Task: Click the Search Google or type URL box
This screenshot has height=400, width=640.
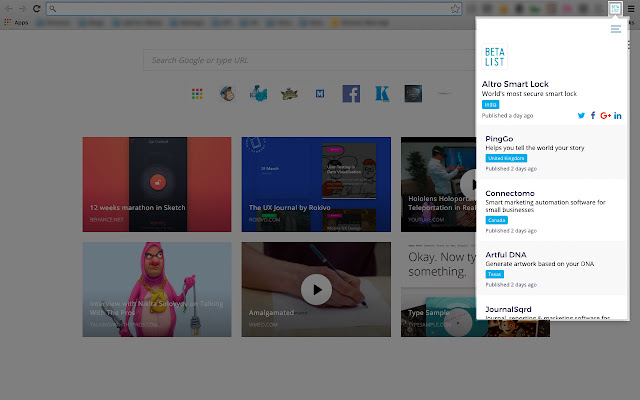Action: [x=309, y=60]
